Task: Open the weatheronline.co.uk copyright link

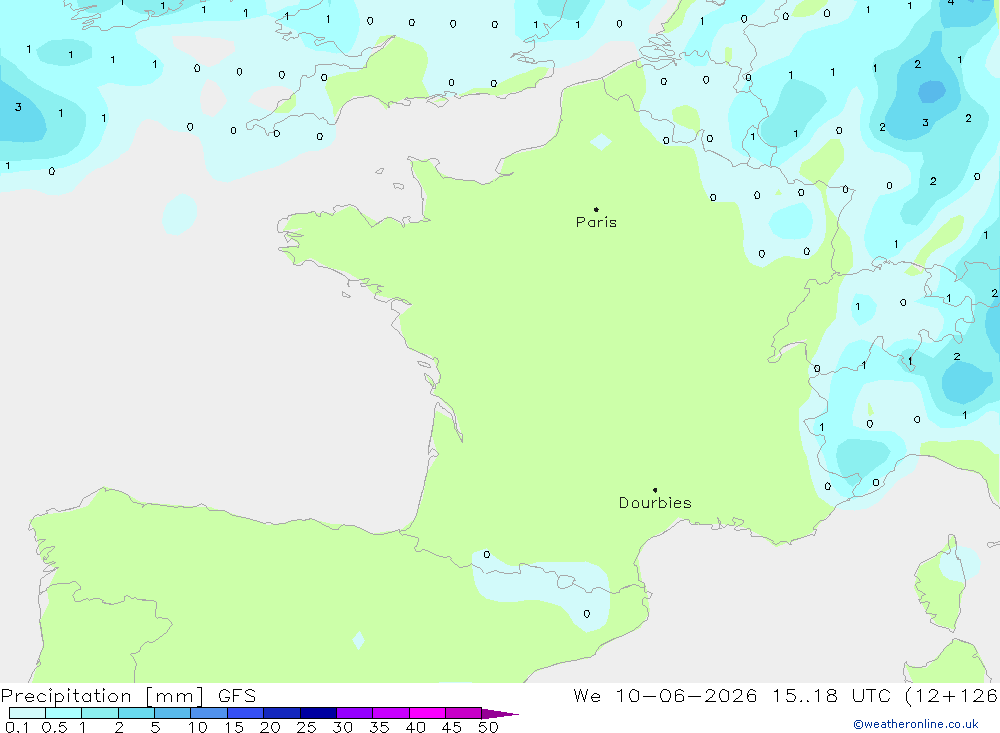Action: [x=916, y=724]
